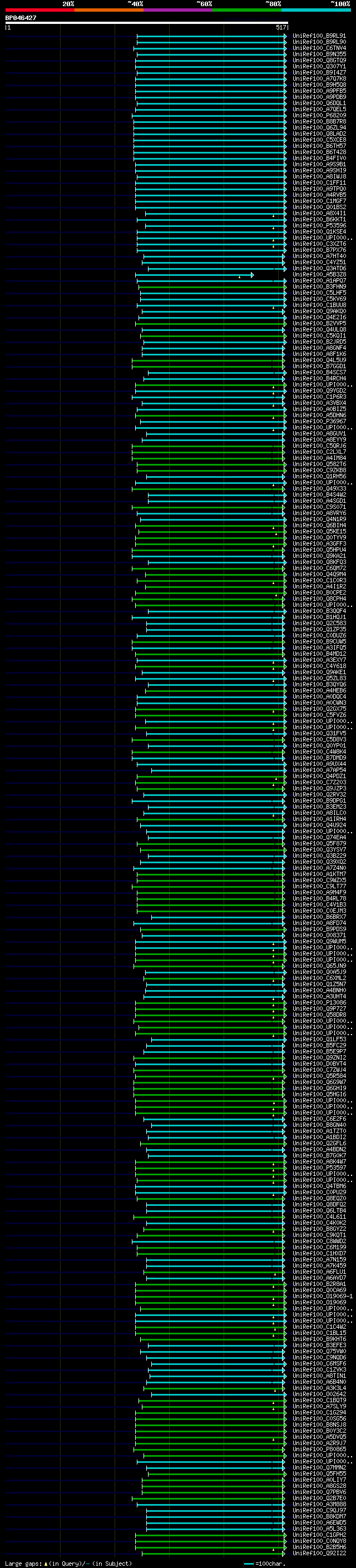
Task: Select the UniRef100_A8TIN1 label
Action: pos(319,1376)
